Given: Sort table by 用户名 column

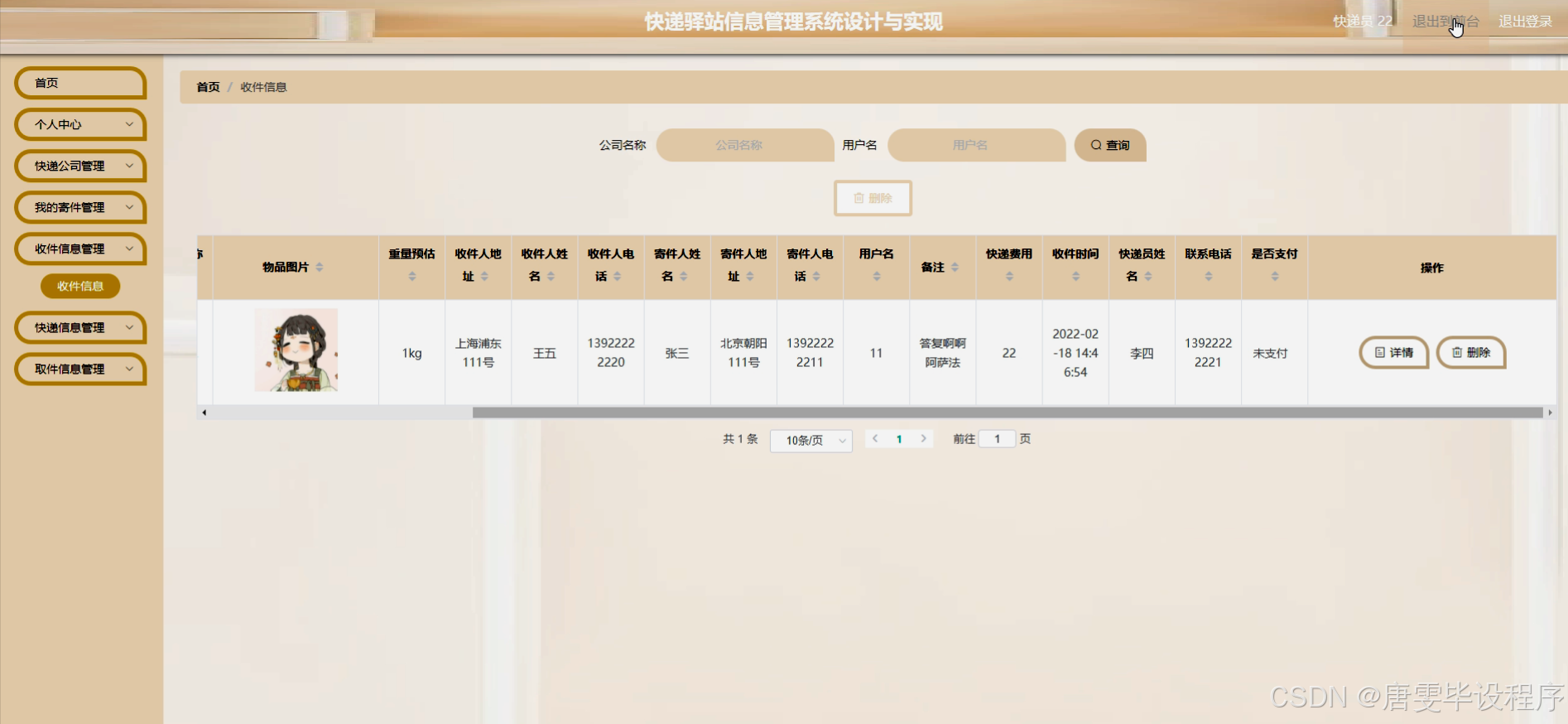Looking at the screenshot, I should coord(877,277).
